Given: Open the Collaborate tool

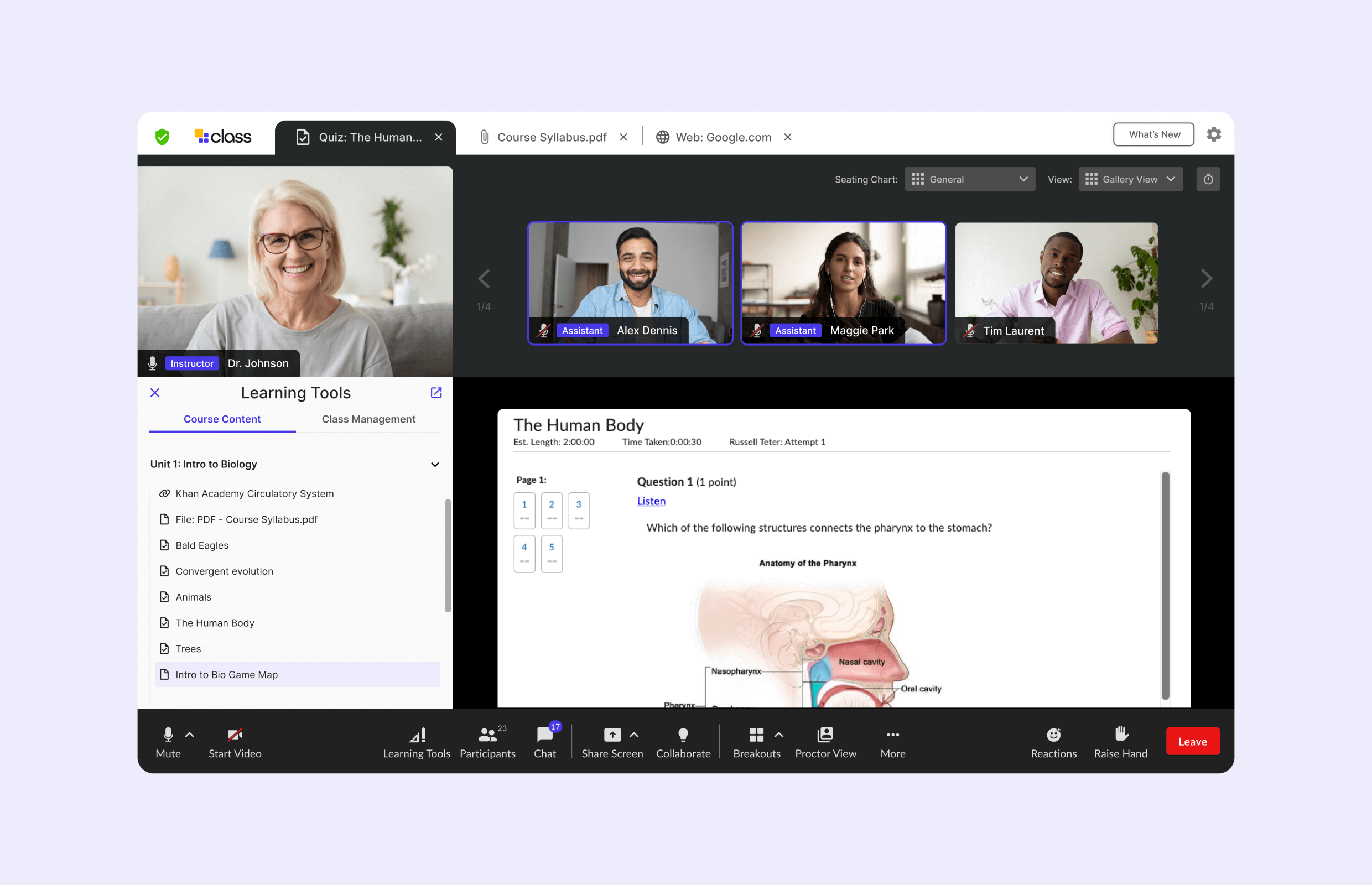Looking at the screenshot, I should coord(683,741).
